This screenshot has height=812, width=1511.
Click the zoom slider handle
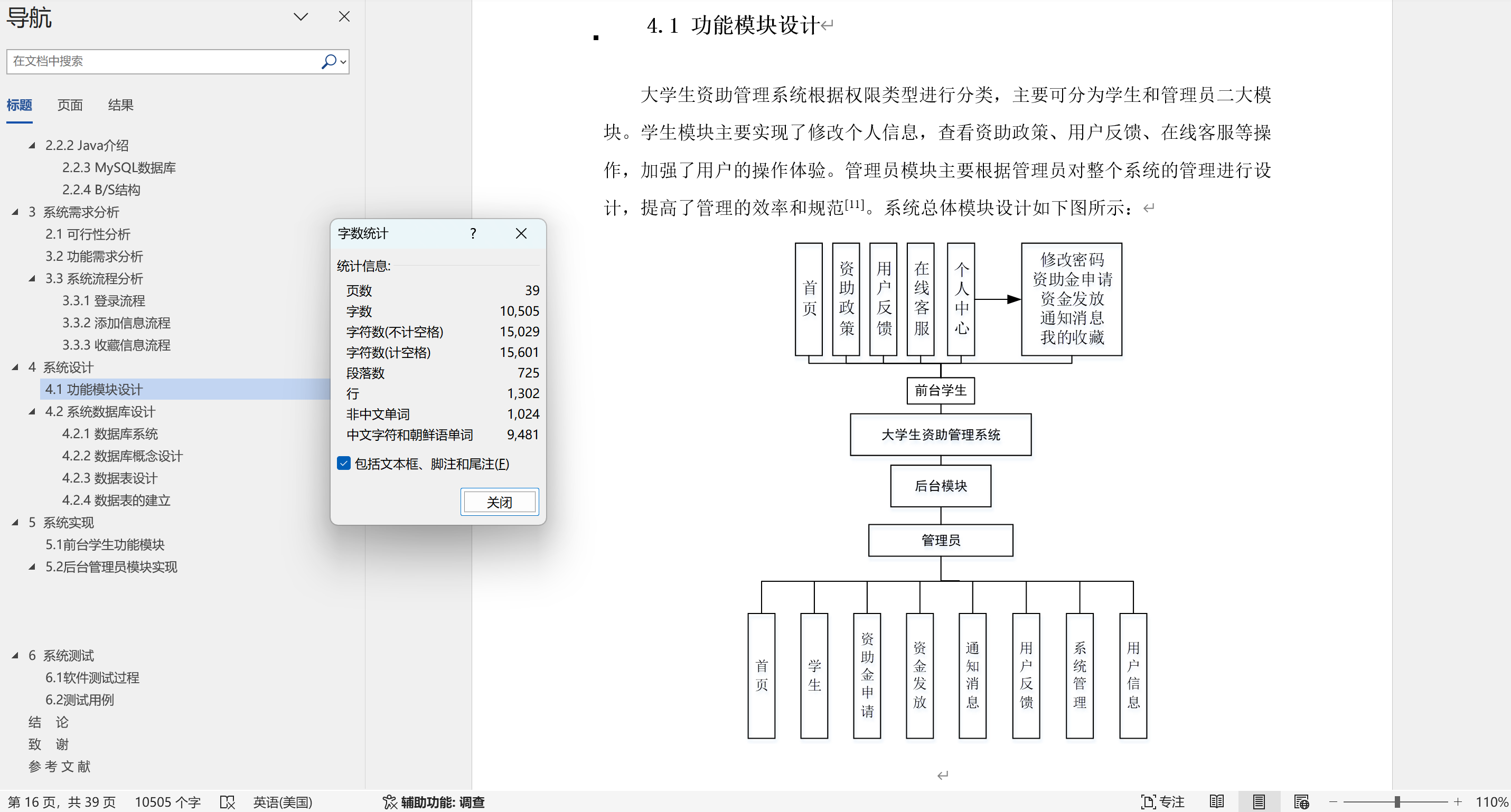click(x=1397, y=801)
